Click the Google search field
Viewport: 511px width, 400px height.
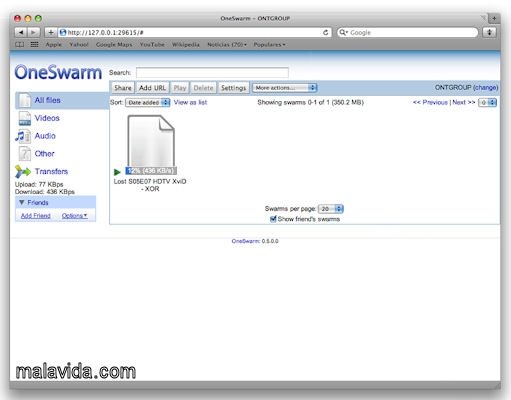[x=407, y=32]
